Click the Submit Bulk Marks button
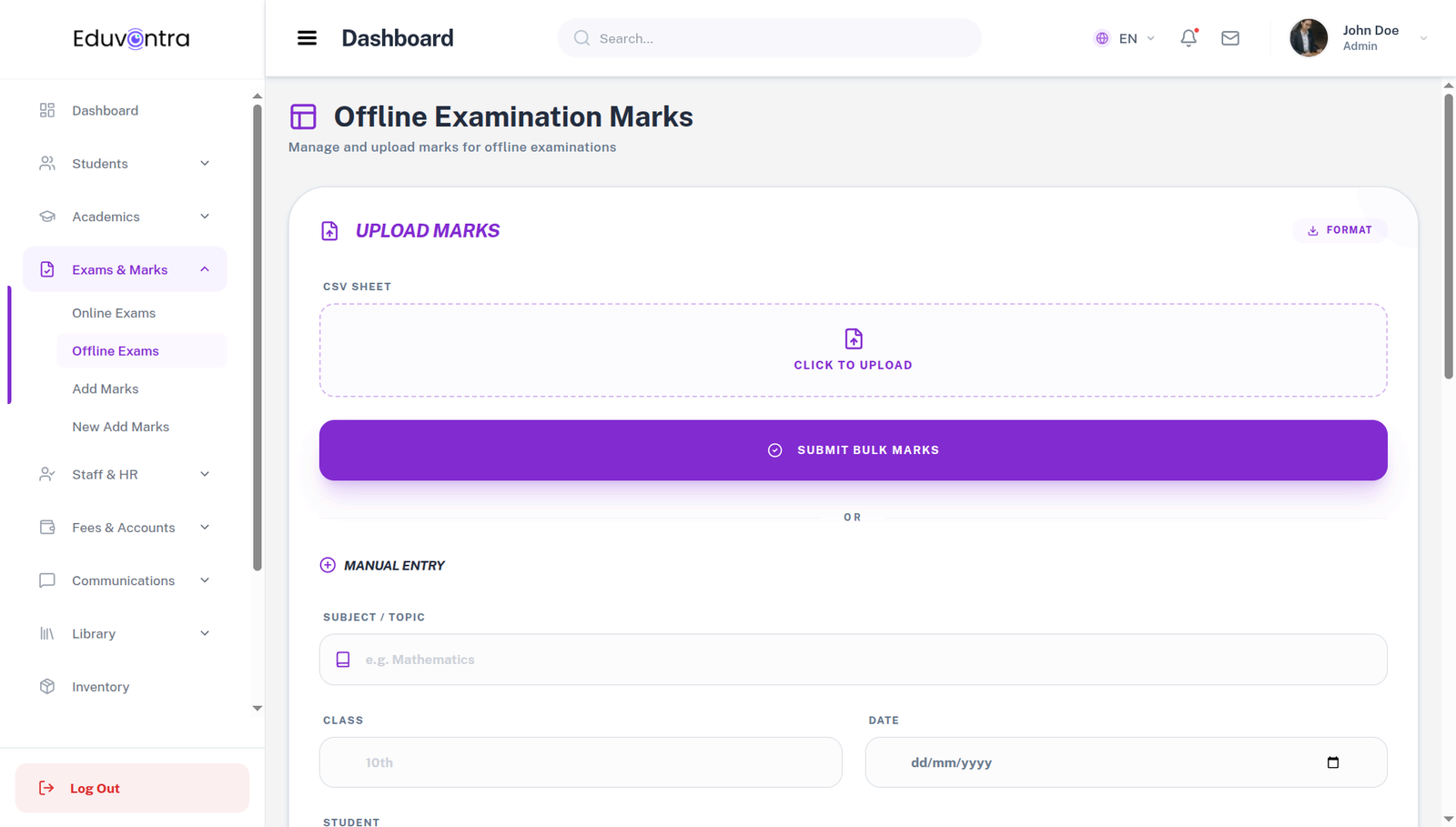The height and width of the screenshot is (827, 1456). pos(853,449)
